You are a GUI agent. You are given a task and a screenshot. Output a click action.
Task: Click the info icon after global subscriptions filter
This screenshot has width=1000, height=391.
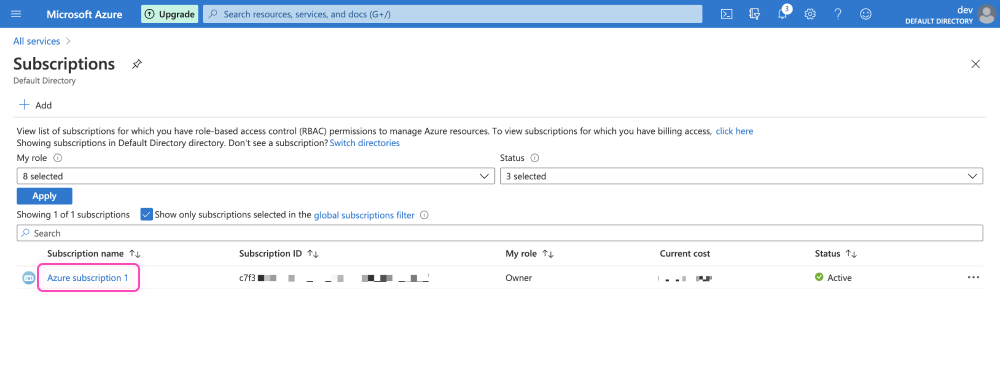pyautogui.click(x=424, y=215)
